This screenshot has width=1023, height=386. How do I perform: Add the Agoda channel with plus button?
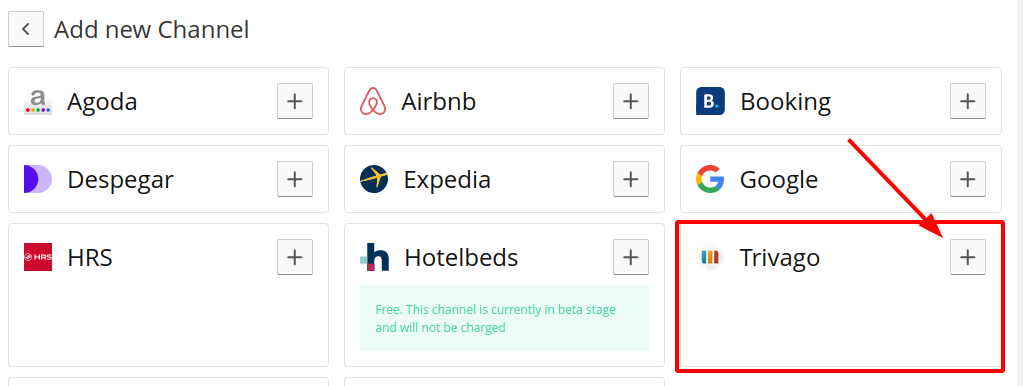pos(295,101)
